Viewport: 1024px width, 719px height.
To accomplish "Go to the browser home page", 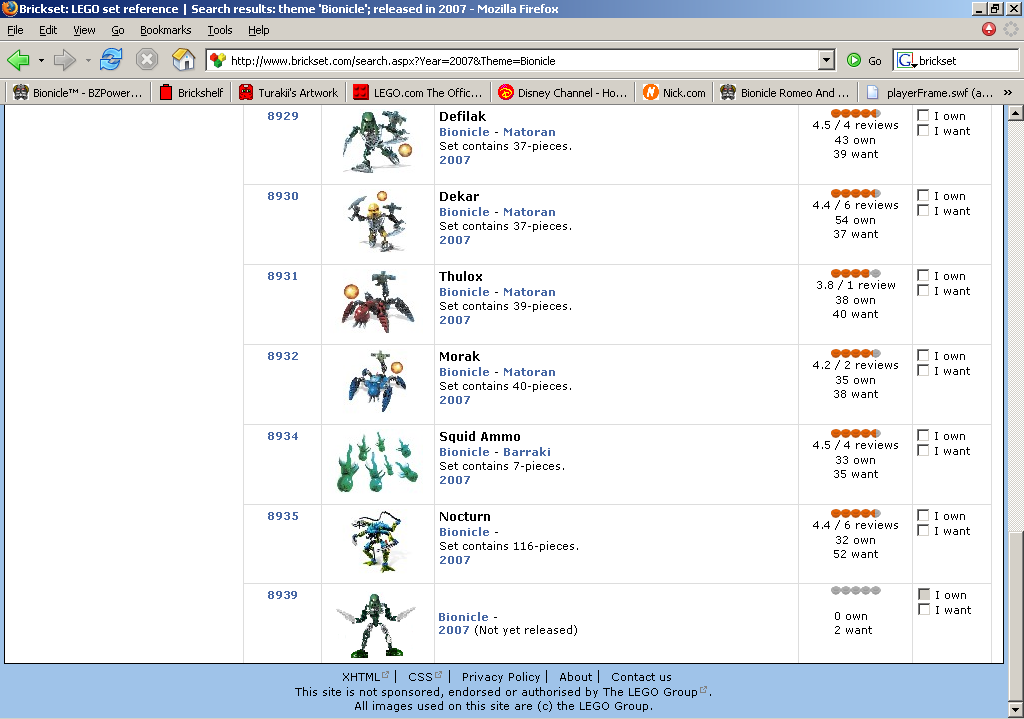I will (x=183, y=60).
